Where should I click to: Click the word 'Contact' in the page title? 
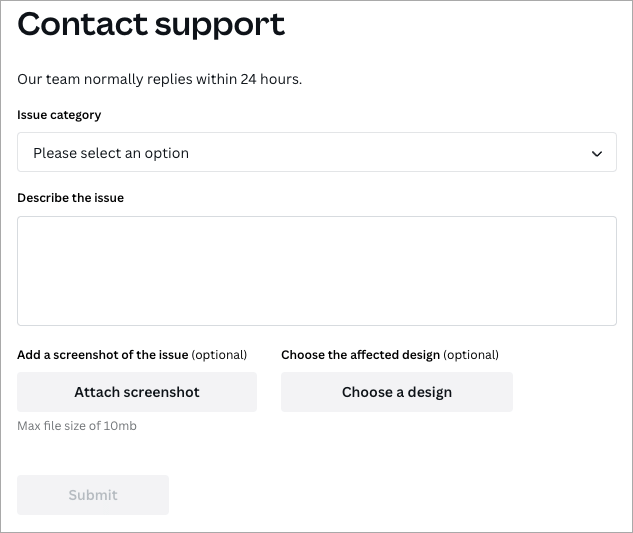[x=79, y=24]
